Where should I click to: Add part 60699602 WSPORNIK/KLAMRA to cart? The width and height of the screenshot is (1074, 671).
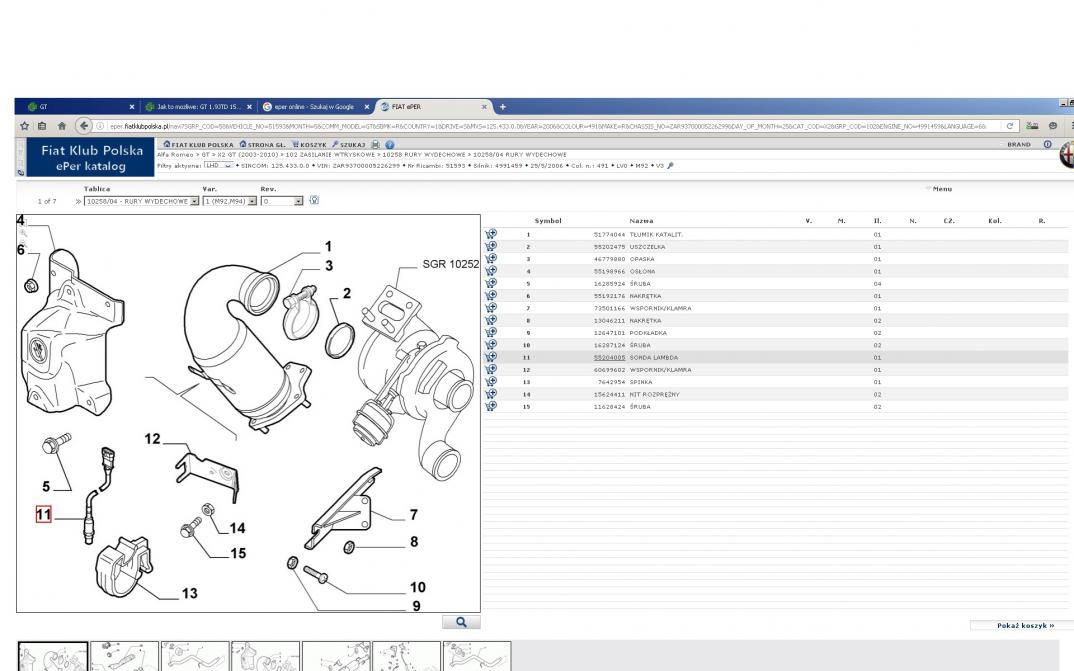point(491,370)
